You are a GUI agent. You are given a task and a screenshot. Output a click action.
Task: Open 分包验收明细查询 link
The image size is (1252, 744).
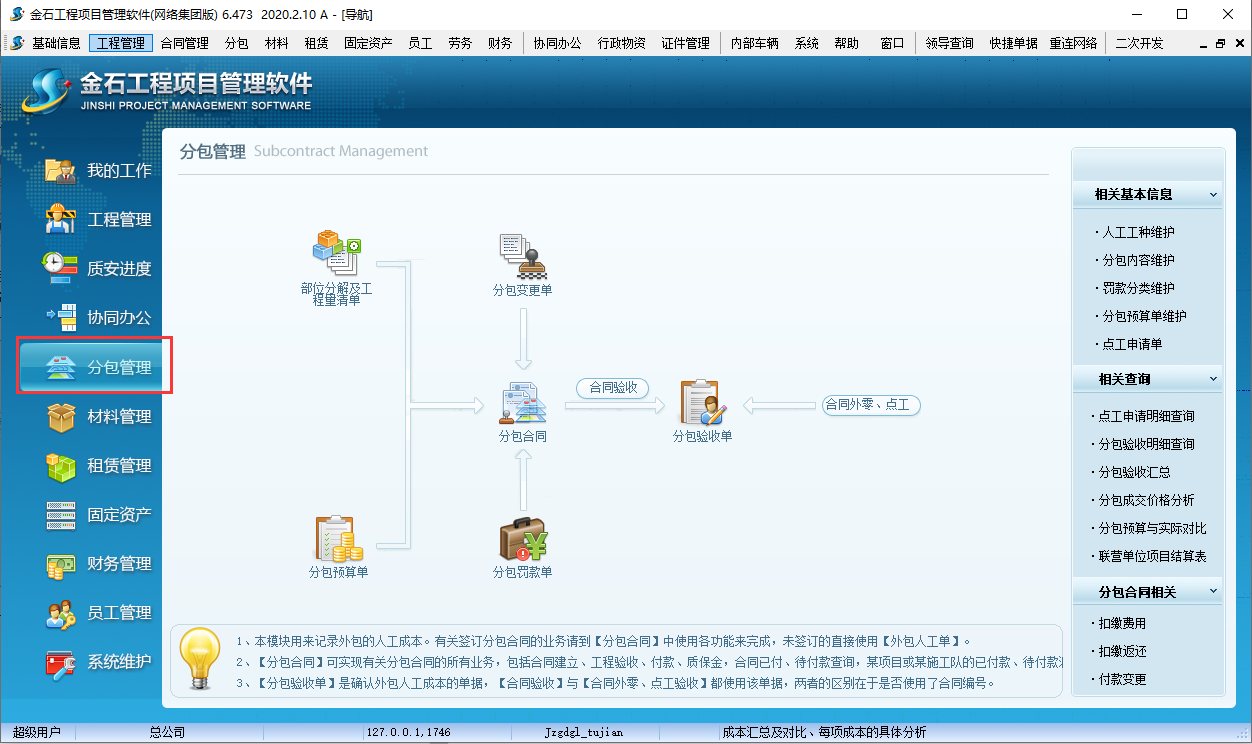pyautogui.click(x=1146, y=444)
